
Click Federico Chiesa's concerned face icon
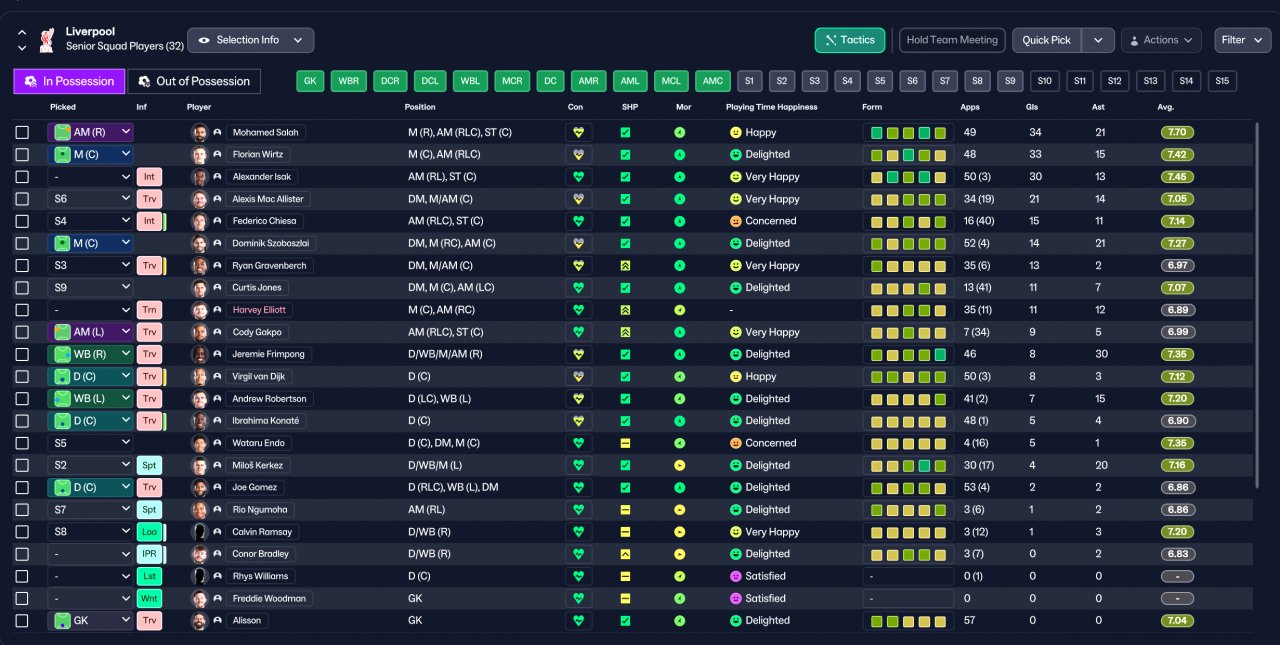click(736, 221)
